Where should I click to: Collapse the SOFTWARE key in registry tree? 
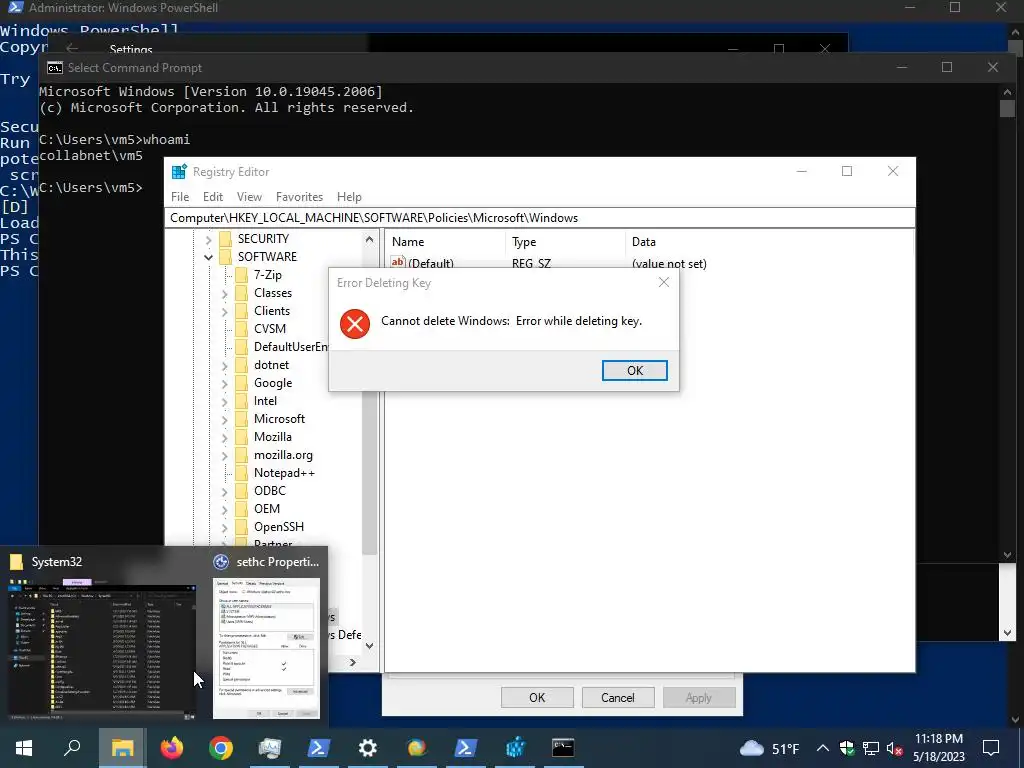tap(208, 257)
